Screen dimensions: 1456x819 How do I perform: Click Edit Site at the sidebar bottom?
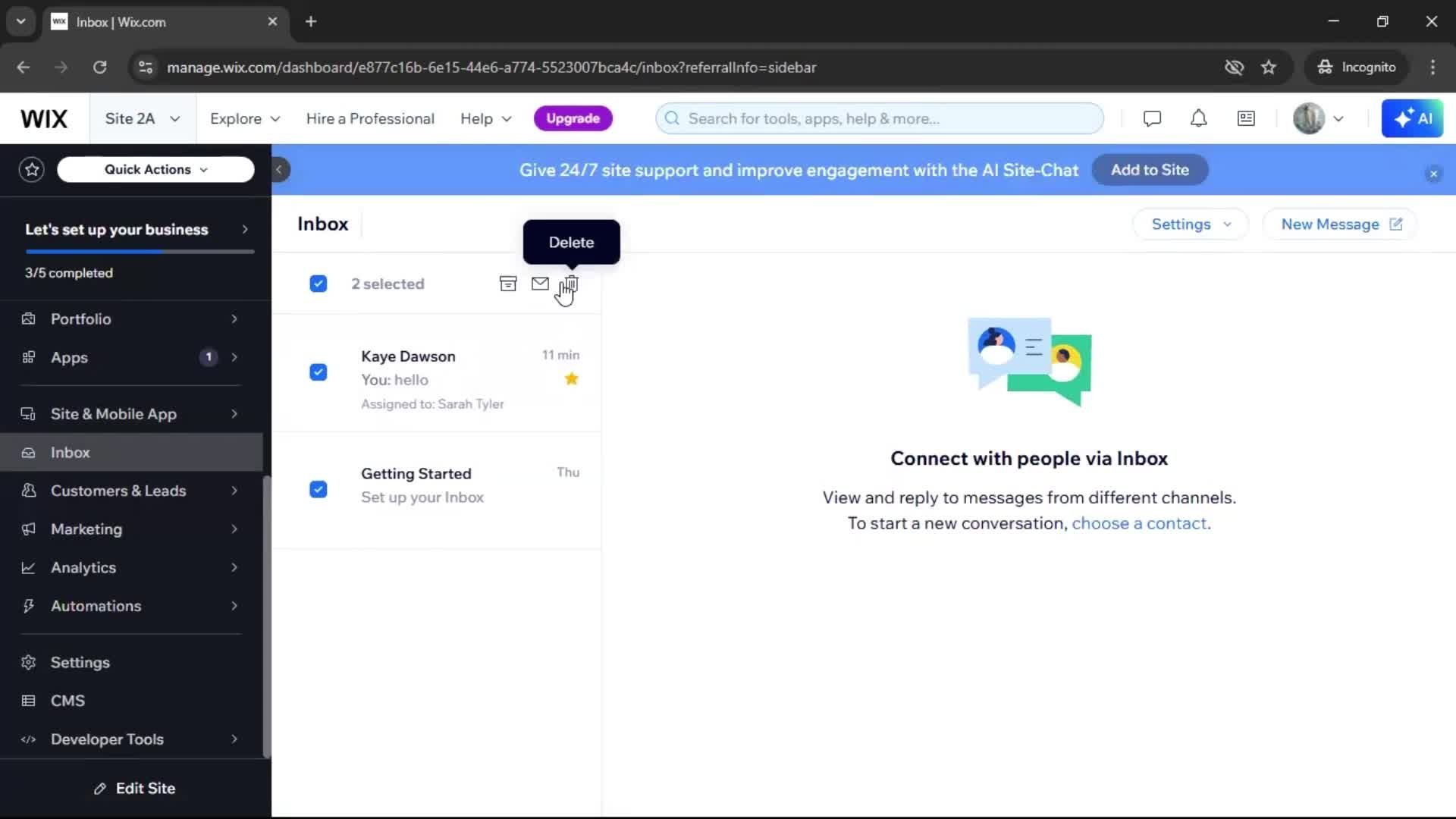click(135, 789)
